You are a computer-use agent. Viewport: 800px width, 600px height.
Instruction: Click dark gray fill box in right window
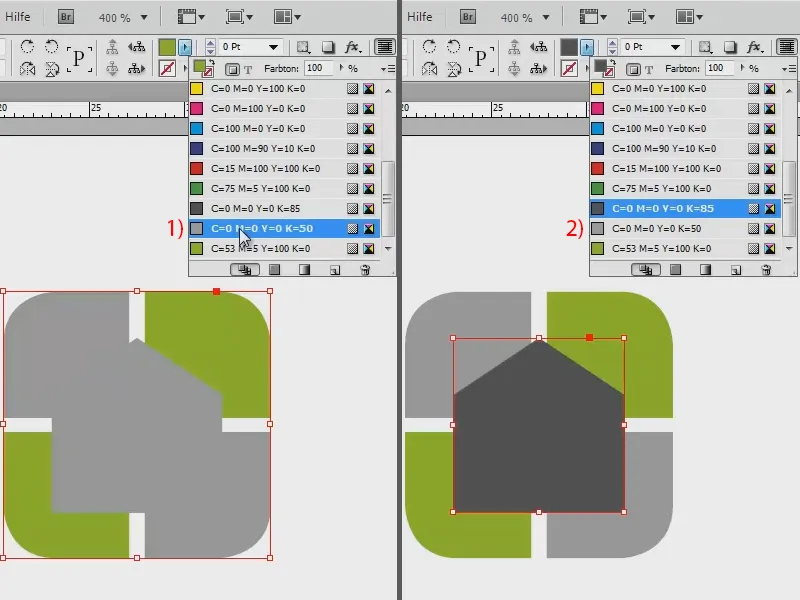pos(569,47)
